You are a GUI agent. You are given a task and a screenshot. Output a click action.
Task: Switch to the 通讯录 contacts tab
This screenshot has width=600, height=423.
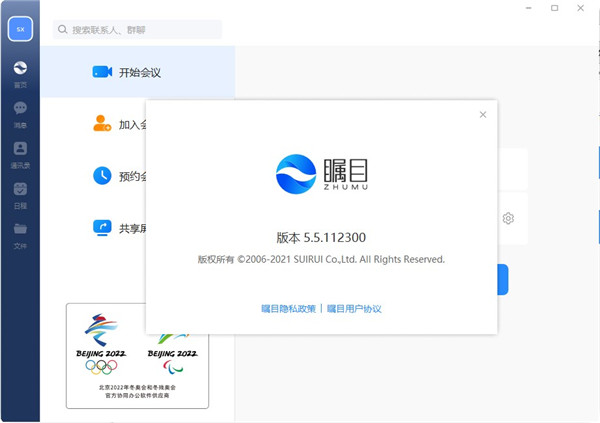pyautogui.click(x=20, y=155)
